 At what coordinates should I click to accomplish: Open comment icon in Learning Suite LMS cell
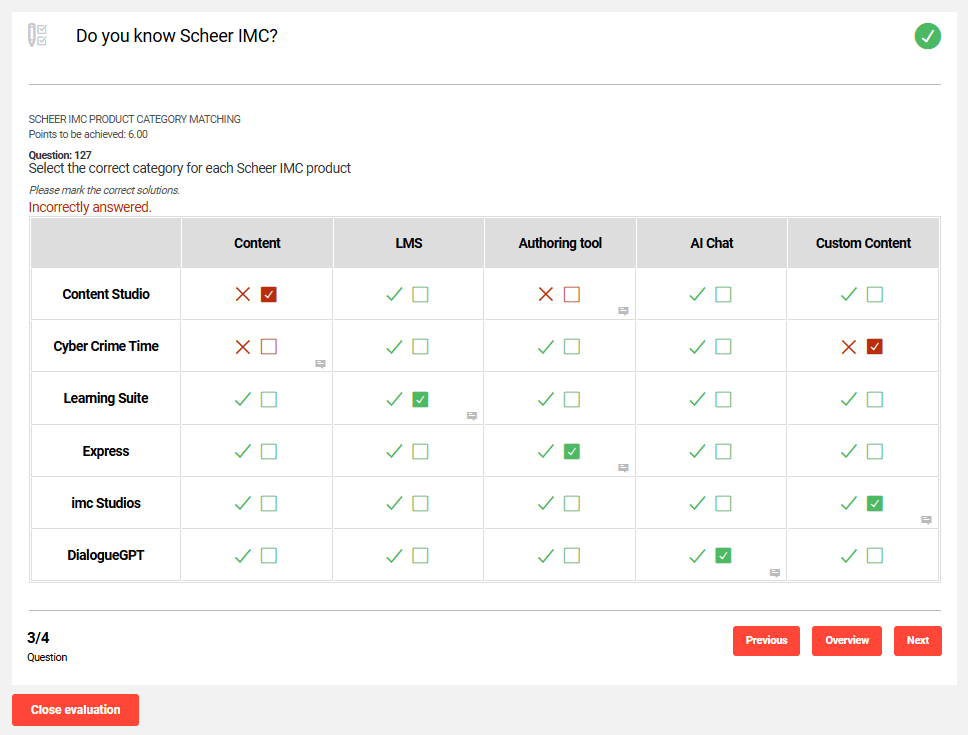472,416
